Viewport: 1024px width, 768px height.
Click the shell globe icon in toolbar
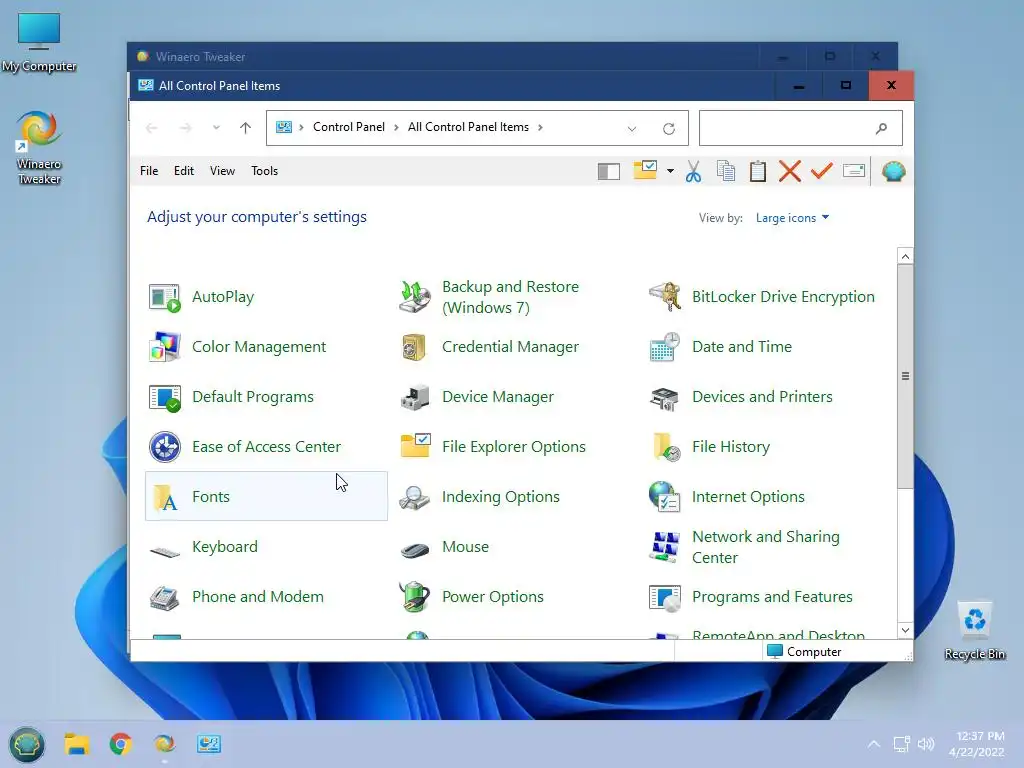[x=893, y=171]
